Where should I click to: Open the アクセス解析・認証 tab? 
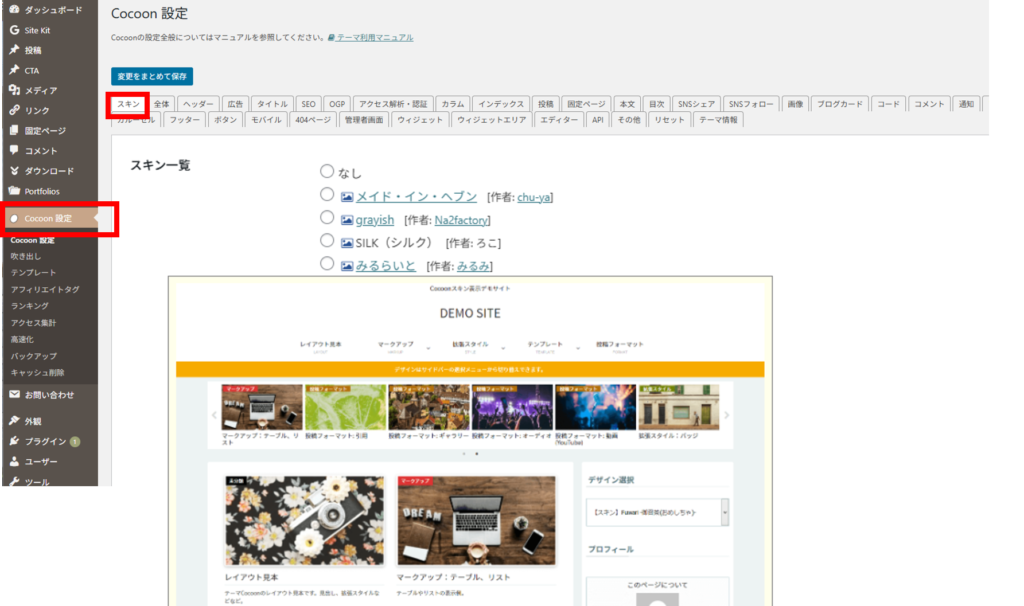[x=392, y=104]
